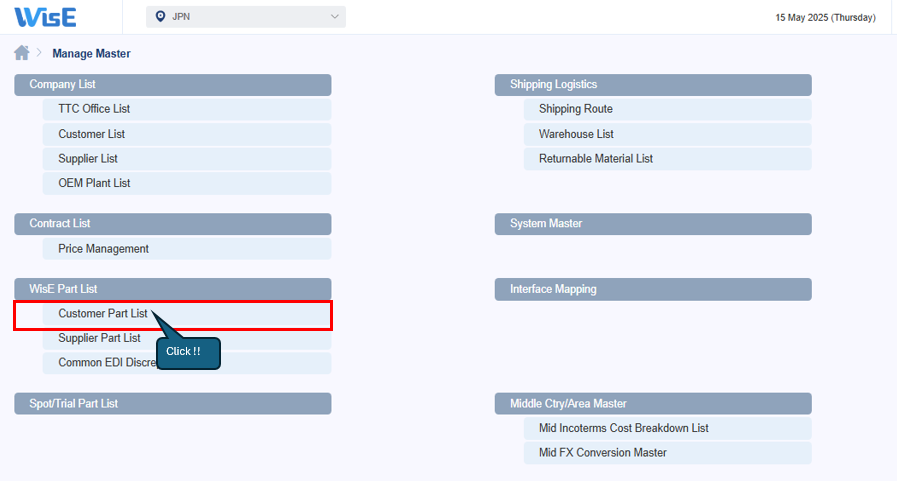Go to home via house icon
Screen dimensions: 897x484
click(21, 53)
